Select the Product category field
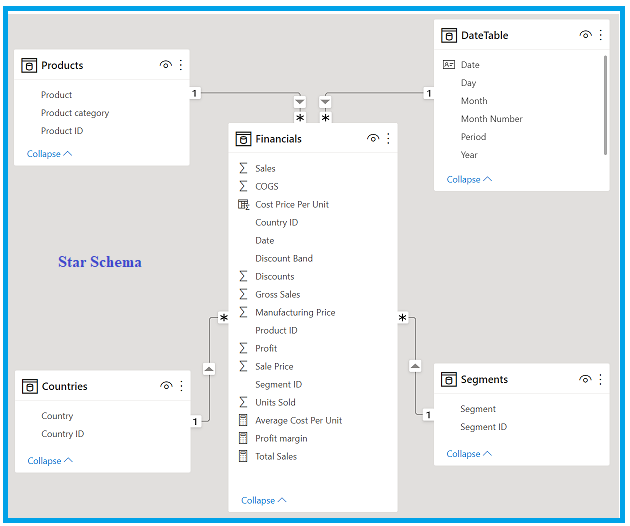Image resolution: width=630 pixels, height=526 pixels. [75, 113]
